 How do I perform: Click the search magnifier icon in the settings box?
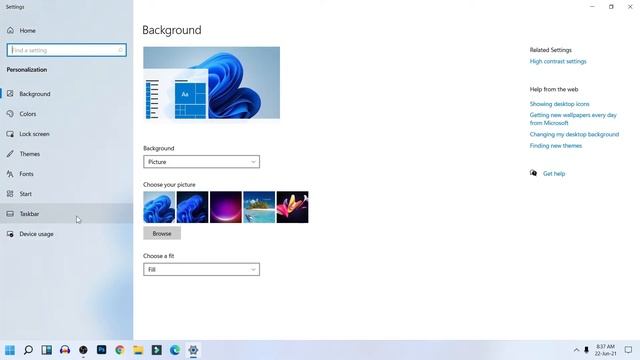[120, 50]
